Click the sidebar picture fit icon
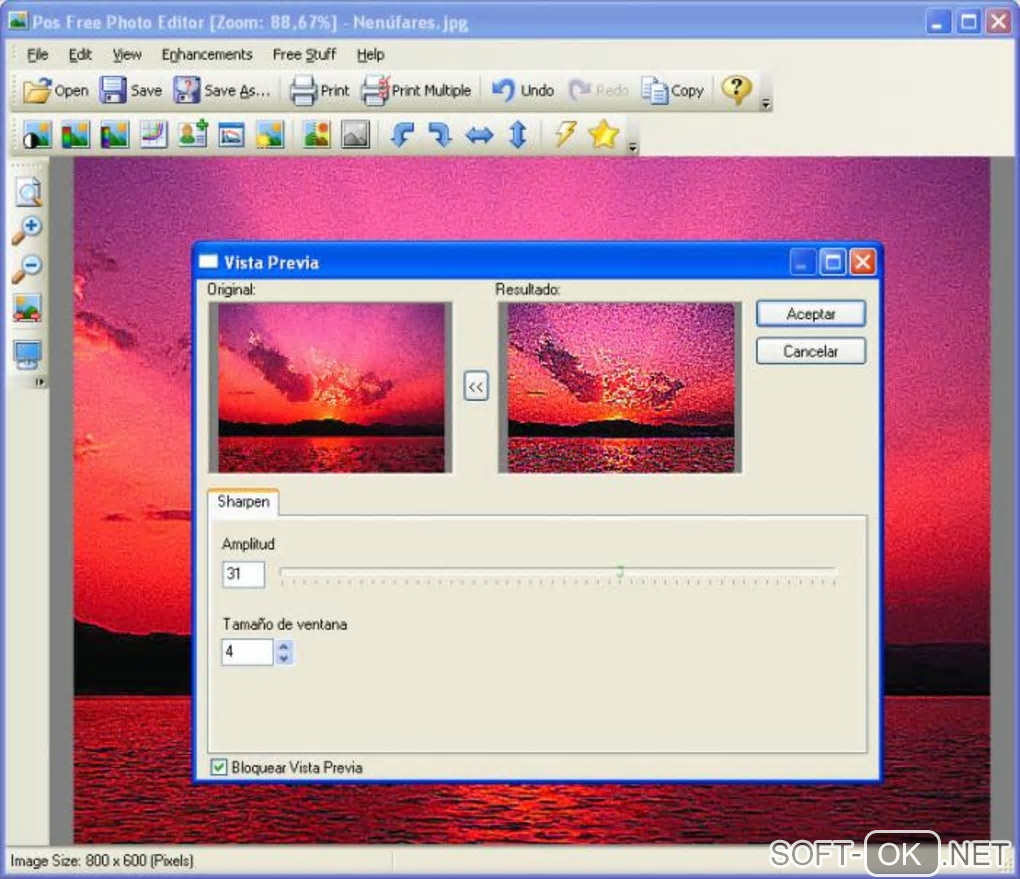Viewport: 1020px width, 879px height. (27, 308)
